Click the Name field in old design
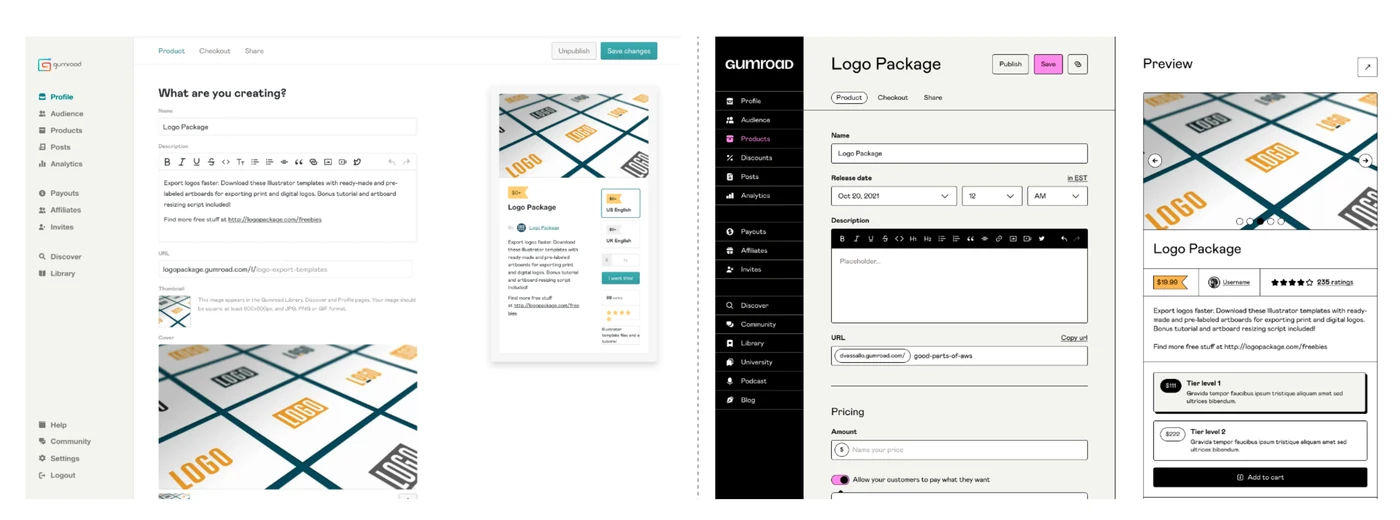Image resolution: width=1400 pixels, height=520 pixels. coord(287,127)
